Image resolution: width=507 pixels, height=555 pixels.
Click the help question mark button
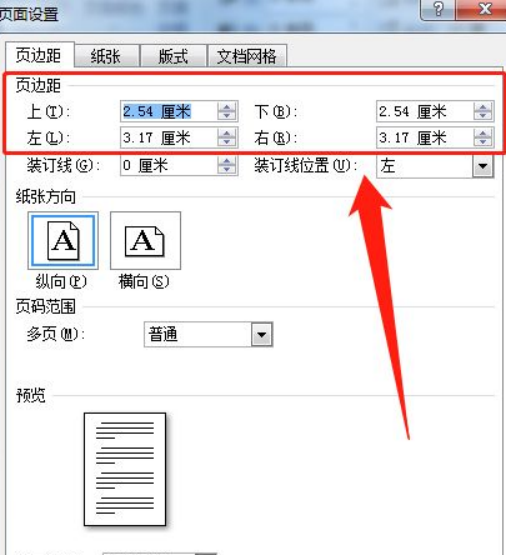coord(438,9)
